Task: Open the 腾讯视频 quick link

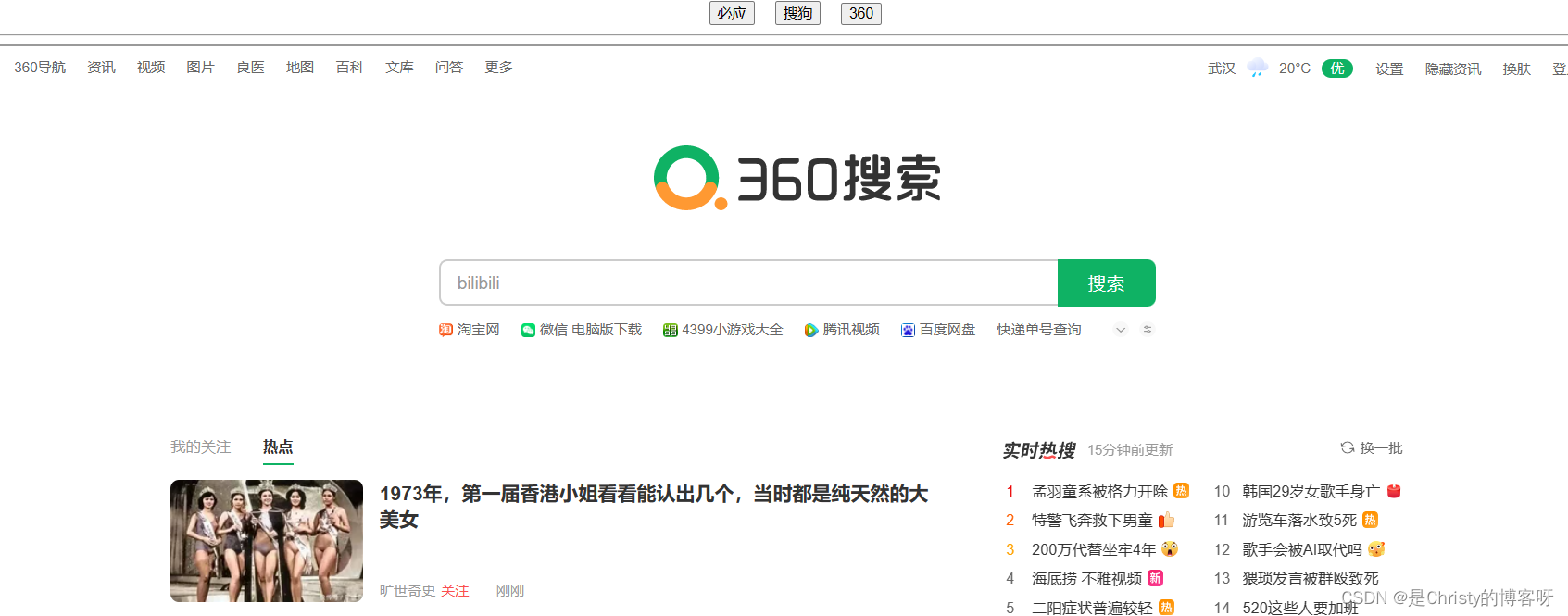Action: click(851, 330)
